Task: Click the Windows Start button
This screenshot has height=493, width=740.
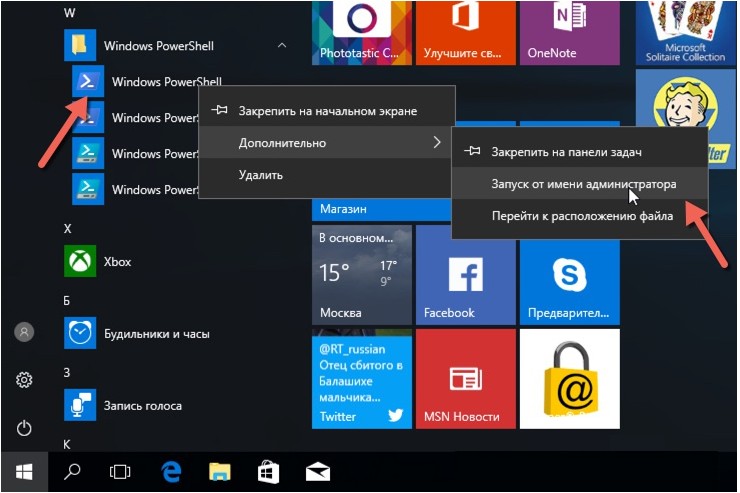Action: pos(24,472)
